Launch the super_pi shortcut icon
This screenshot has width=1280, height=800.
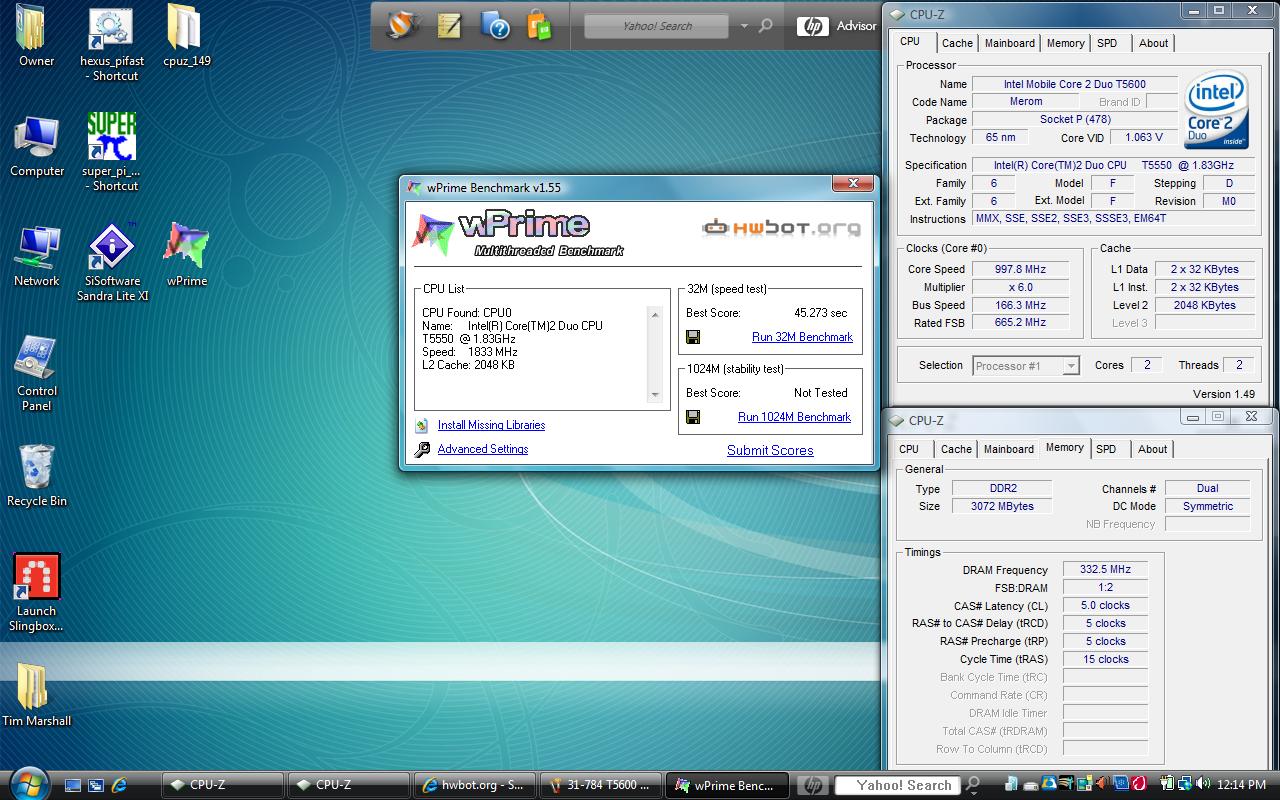[111, 137]
